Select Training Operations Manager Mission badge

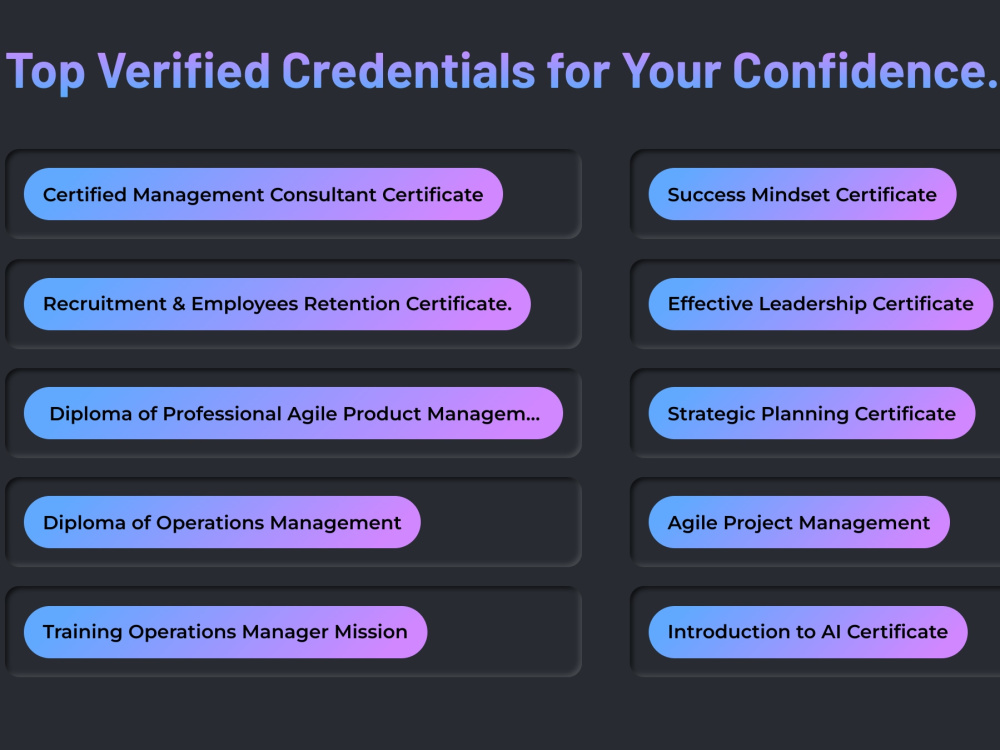click(225, 631)
